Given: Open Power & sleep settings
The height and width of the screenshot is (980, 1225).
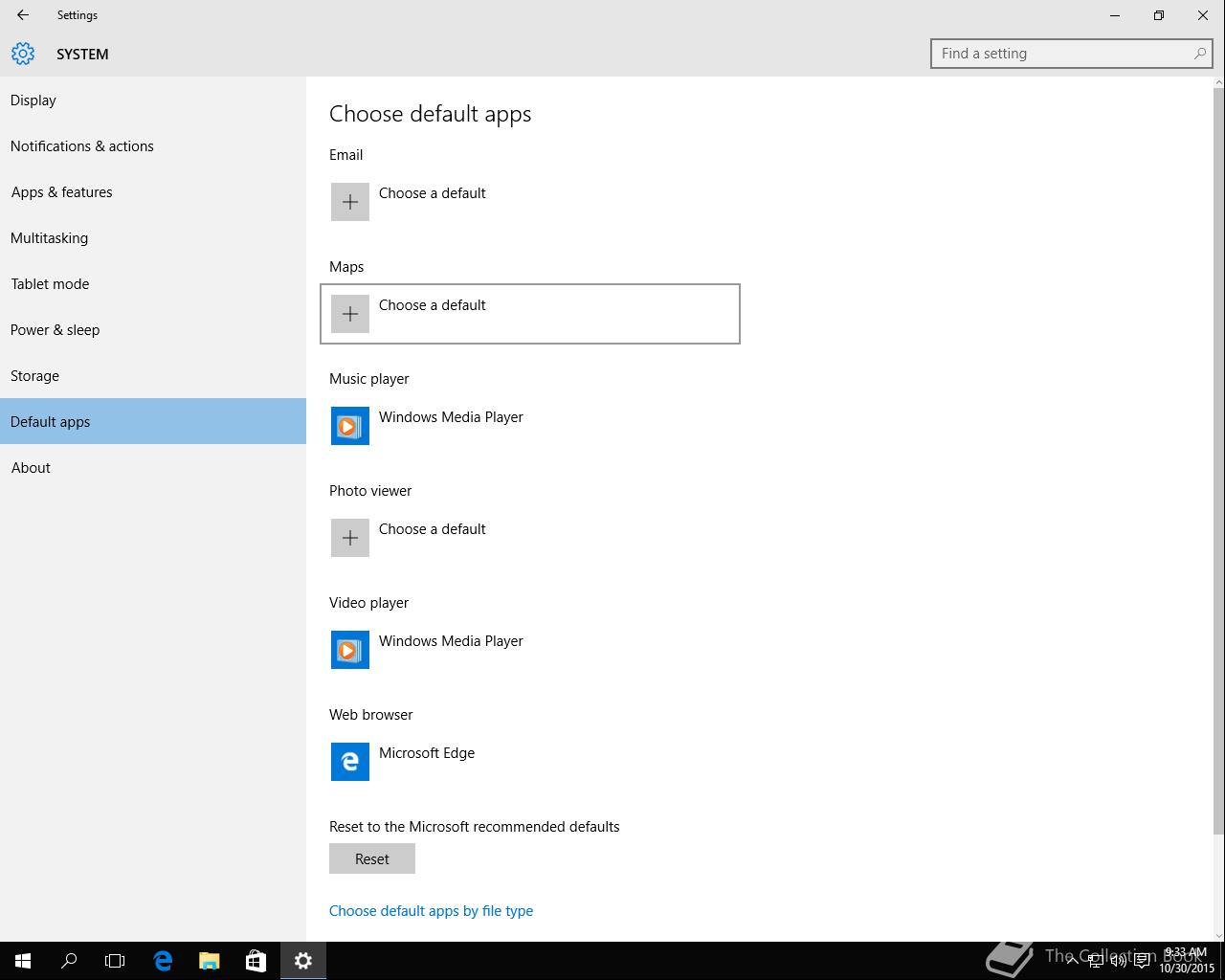Looking at the screenshot, I should [153, 329].
